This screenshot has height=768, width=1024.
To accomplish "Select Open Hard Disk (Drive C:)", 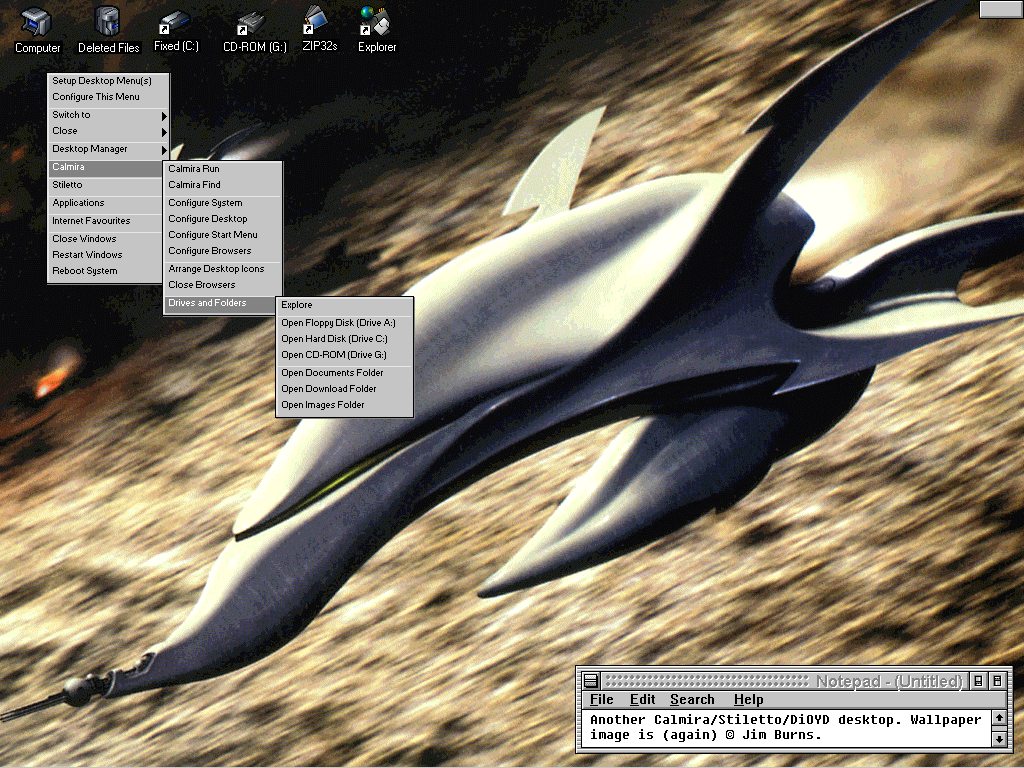I will (334, 339).
